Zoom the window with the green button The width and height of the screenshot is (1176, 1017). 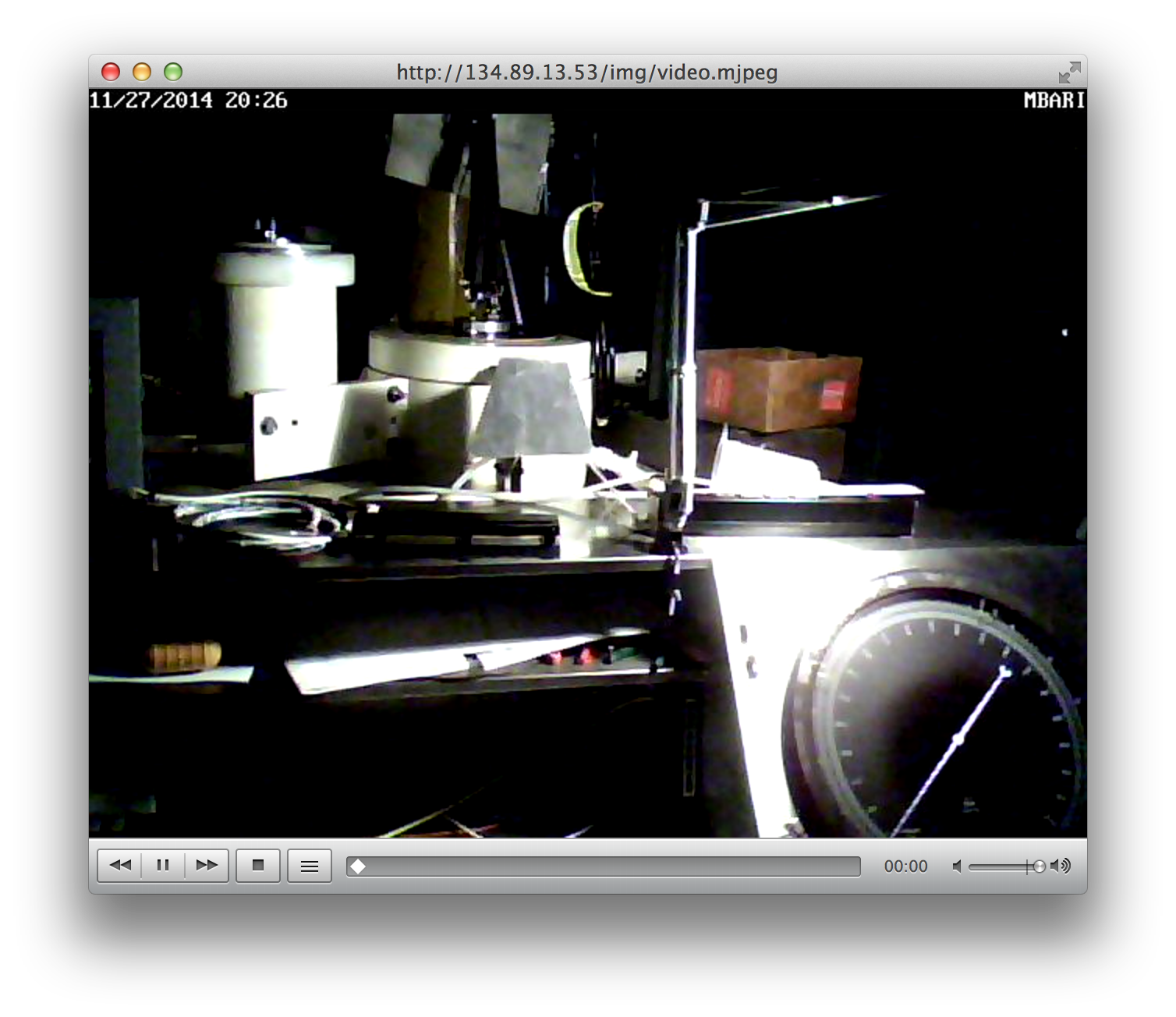(173, 72)
